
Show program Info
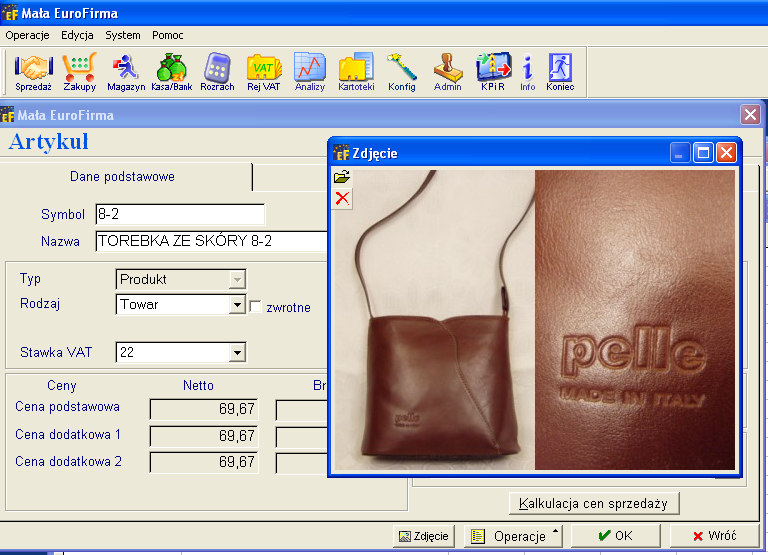[x=528, y=72]
